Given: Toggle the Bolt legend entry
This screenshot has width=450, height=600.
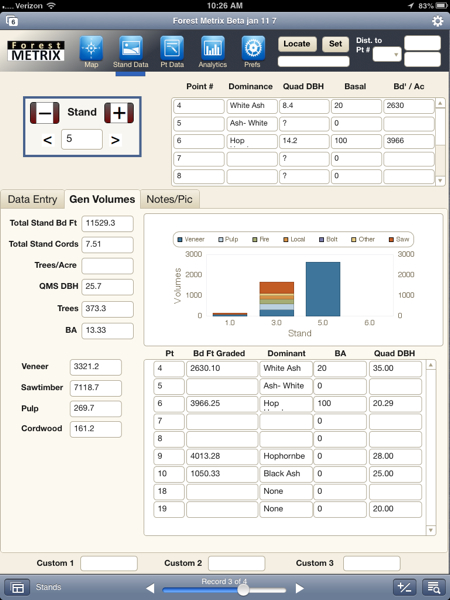Looking at the screenshot, I should point(328,240).
